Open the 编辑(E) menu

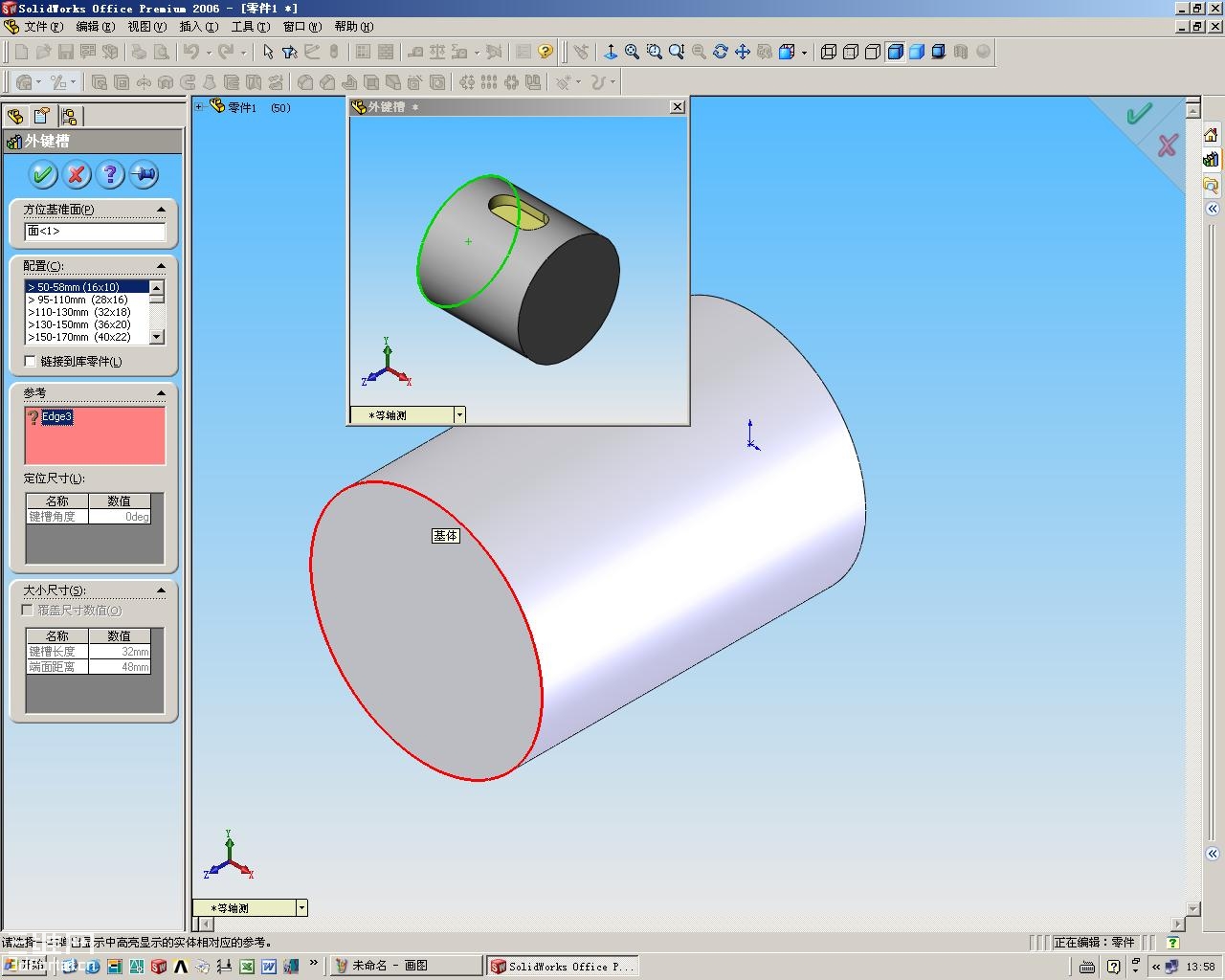click(95, 27)
